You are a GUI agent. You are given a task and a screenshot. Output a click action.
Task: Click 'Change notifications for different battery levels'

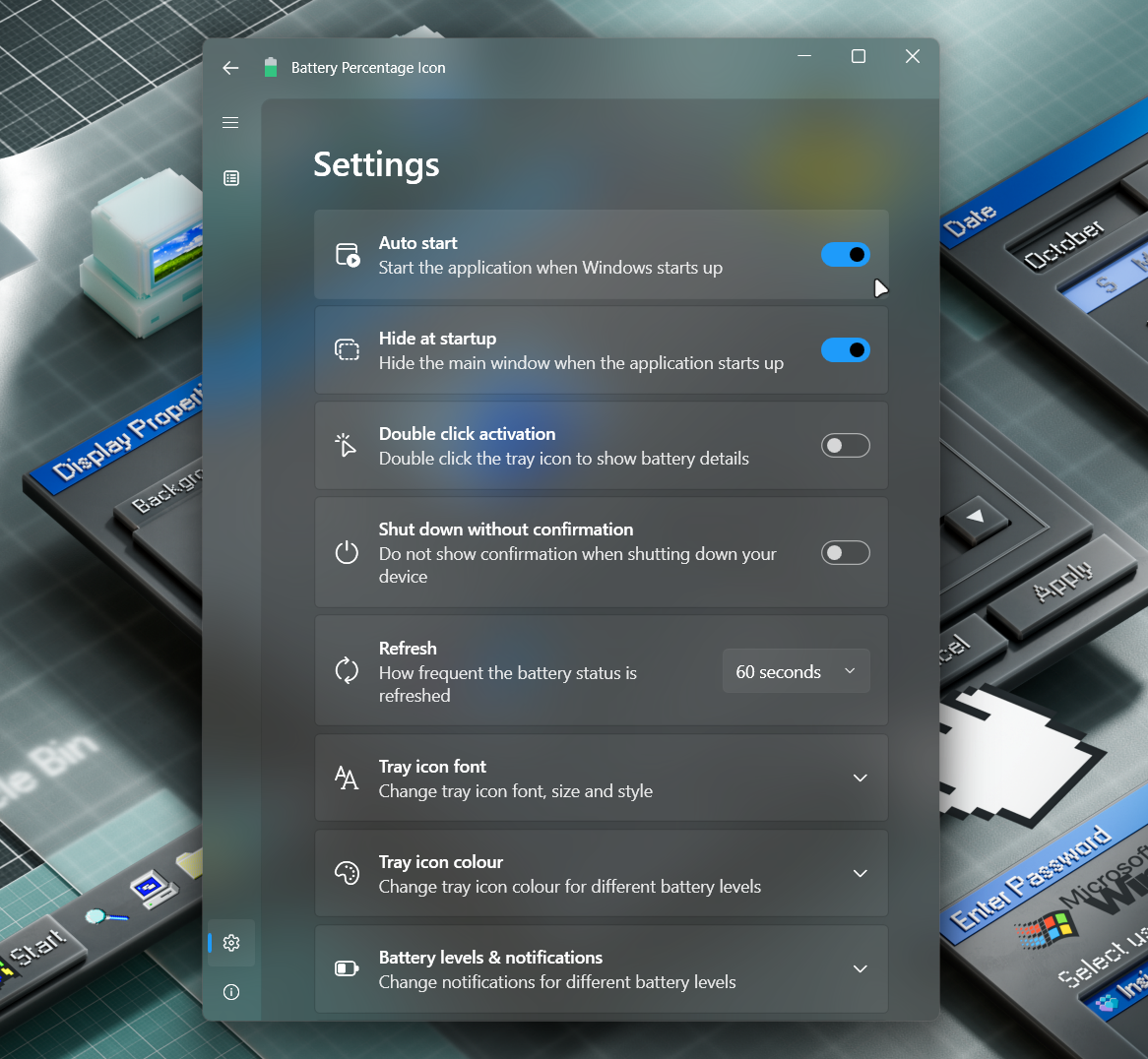point(557,982)
